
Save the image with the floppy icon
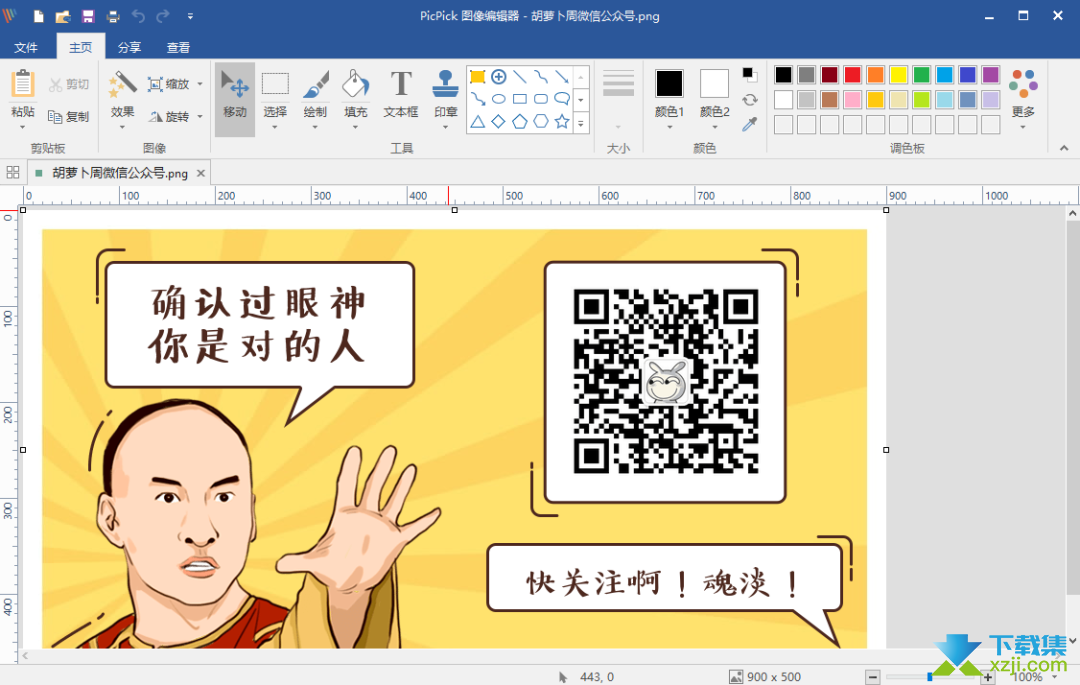(x=88, y=16)
